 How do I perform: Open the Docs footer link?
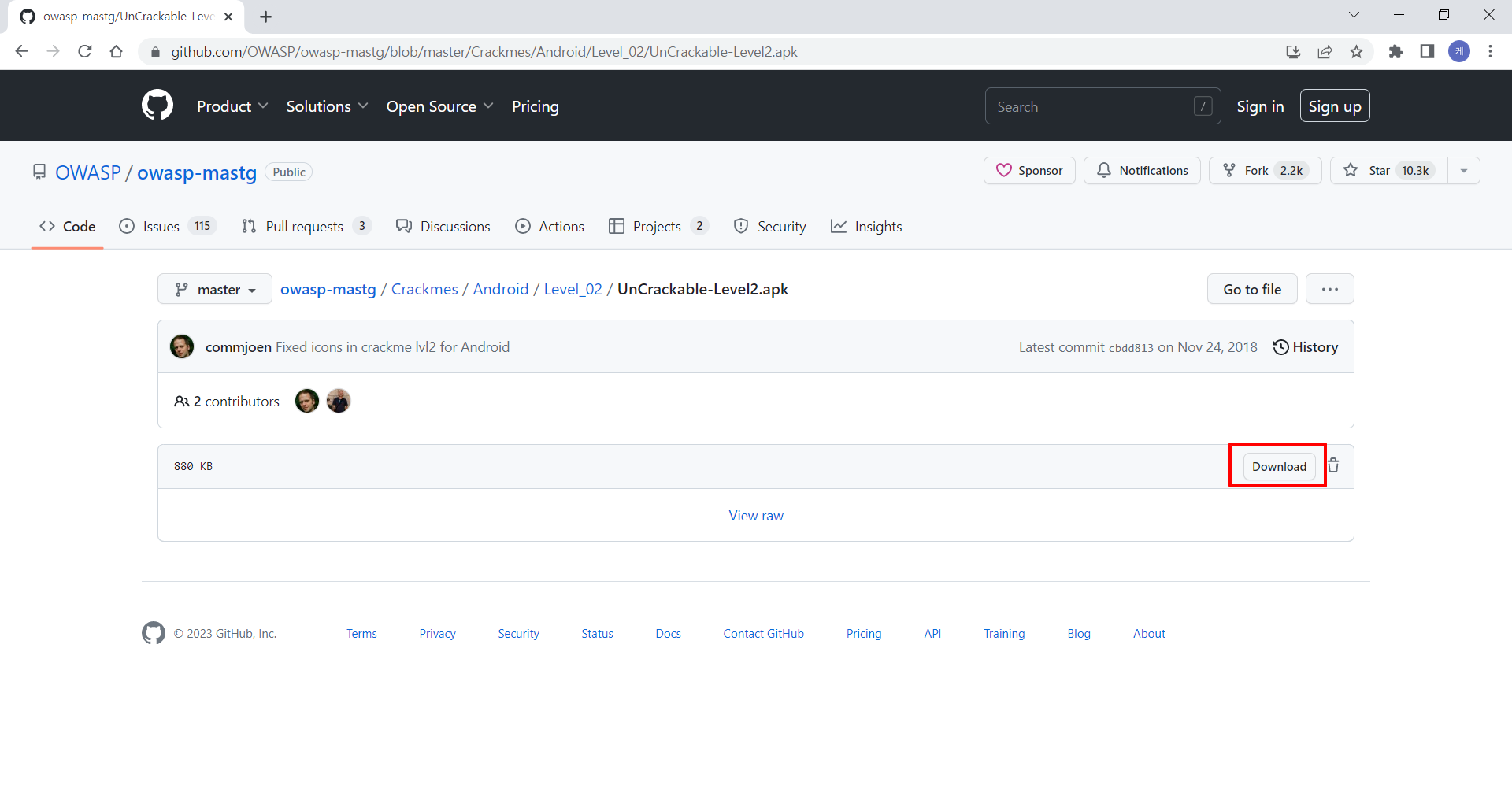669,634
